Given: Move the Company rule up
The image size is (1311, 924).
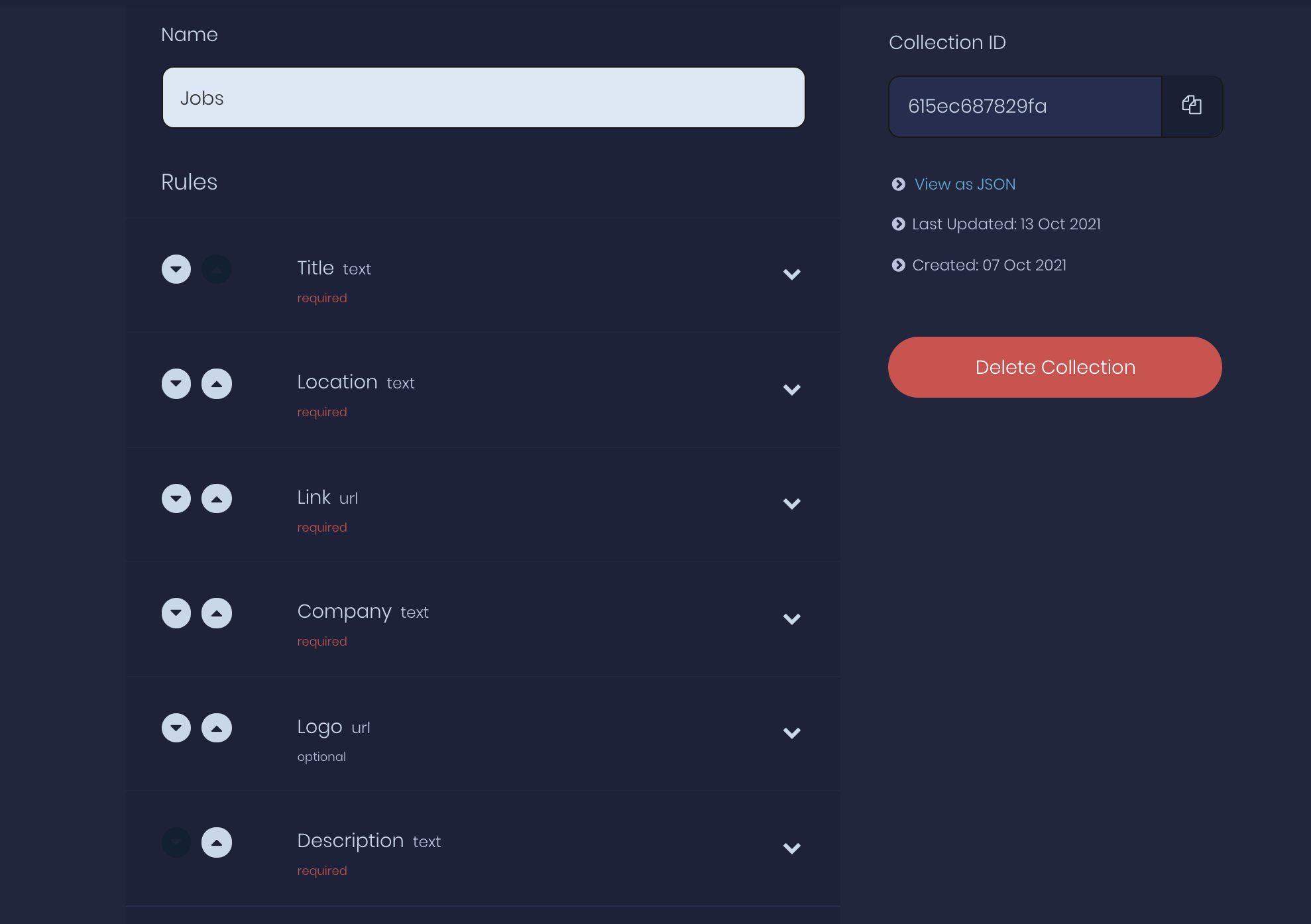Looking at the screenshot, I should click(x=217, y=613).
